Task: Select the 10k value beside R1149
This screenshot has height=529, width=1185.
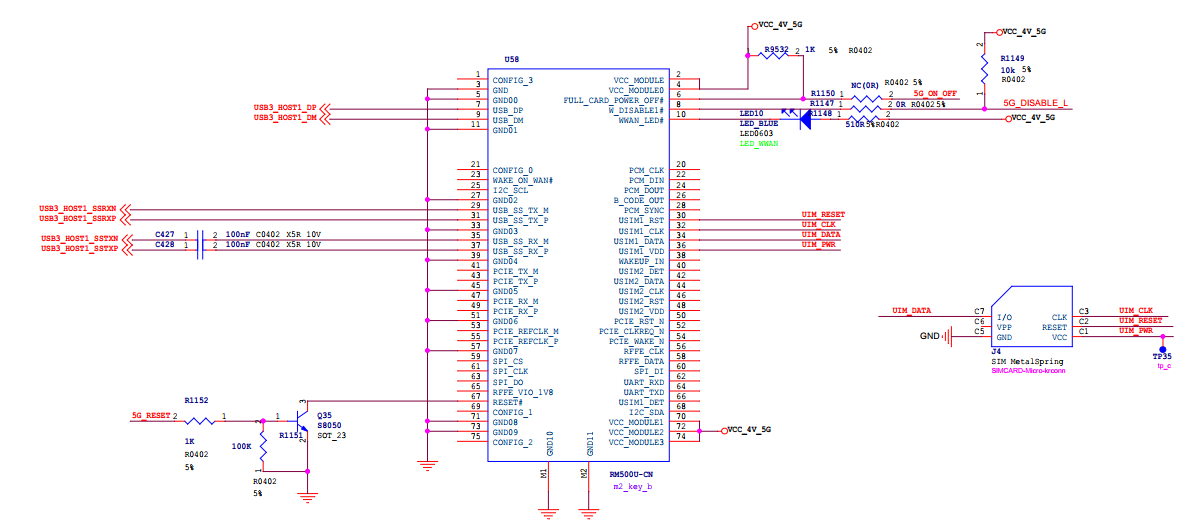Action: [1007, 69]
